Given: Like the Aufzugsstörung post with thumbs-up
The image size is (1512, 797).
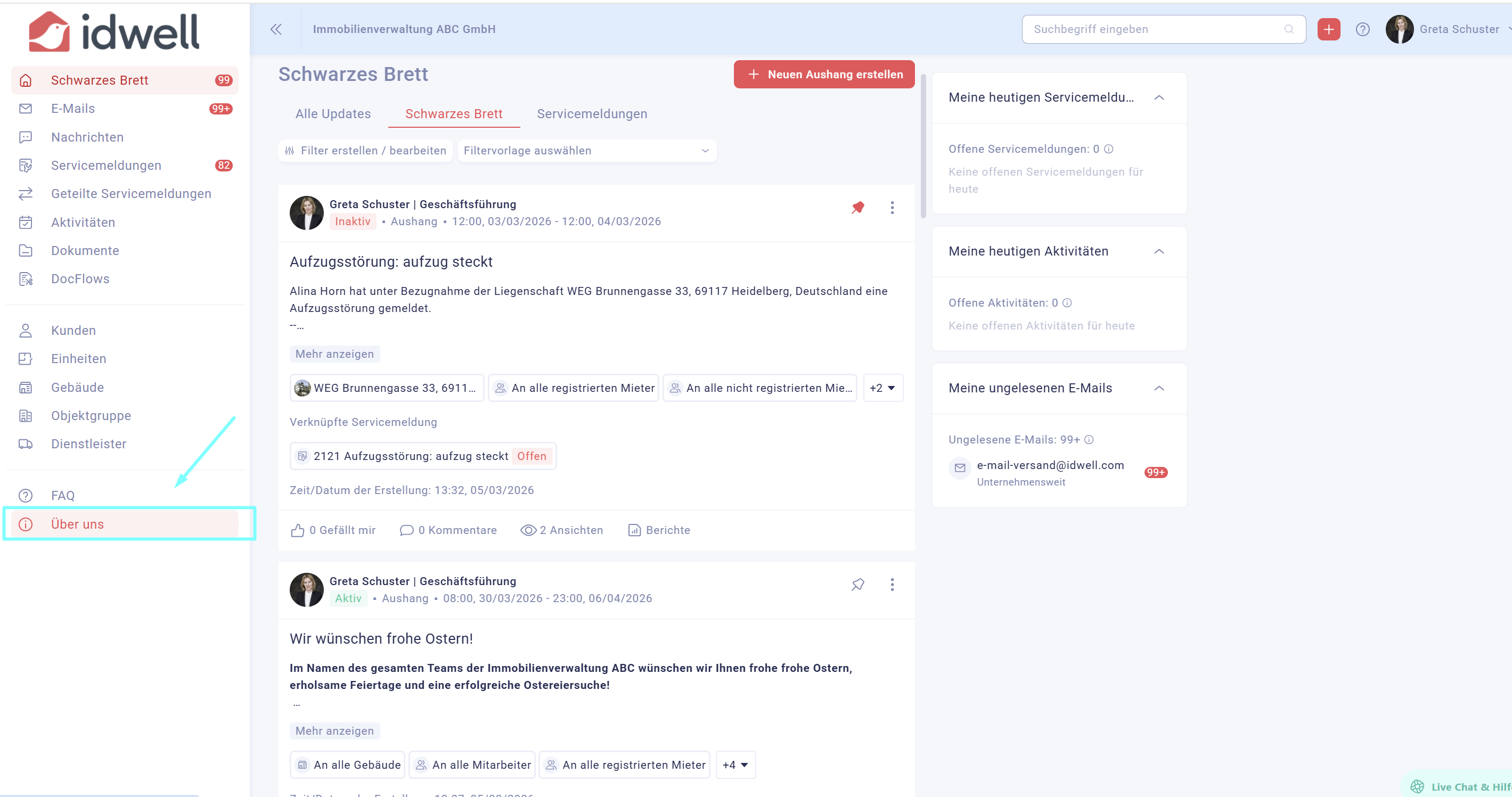Looking at the screenshot, I should [298, 530].
